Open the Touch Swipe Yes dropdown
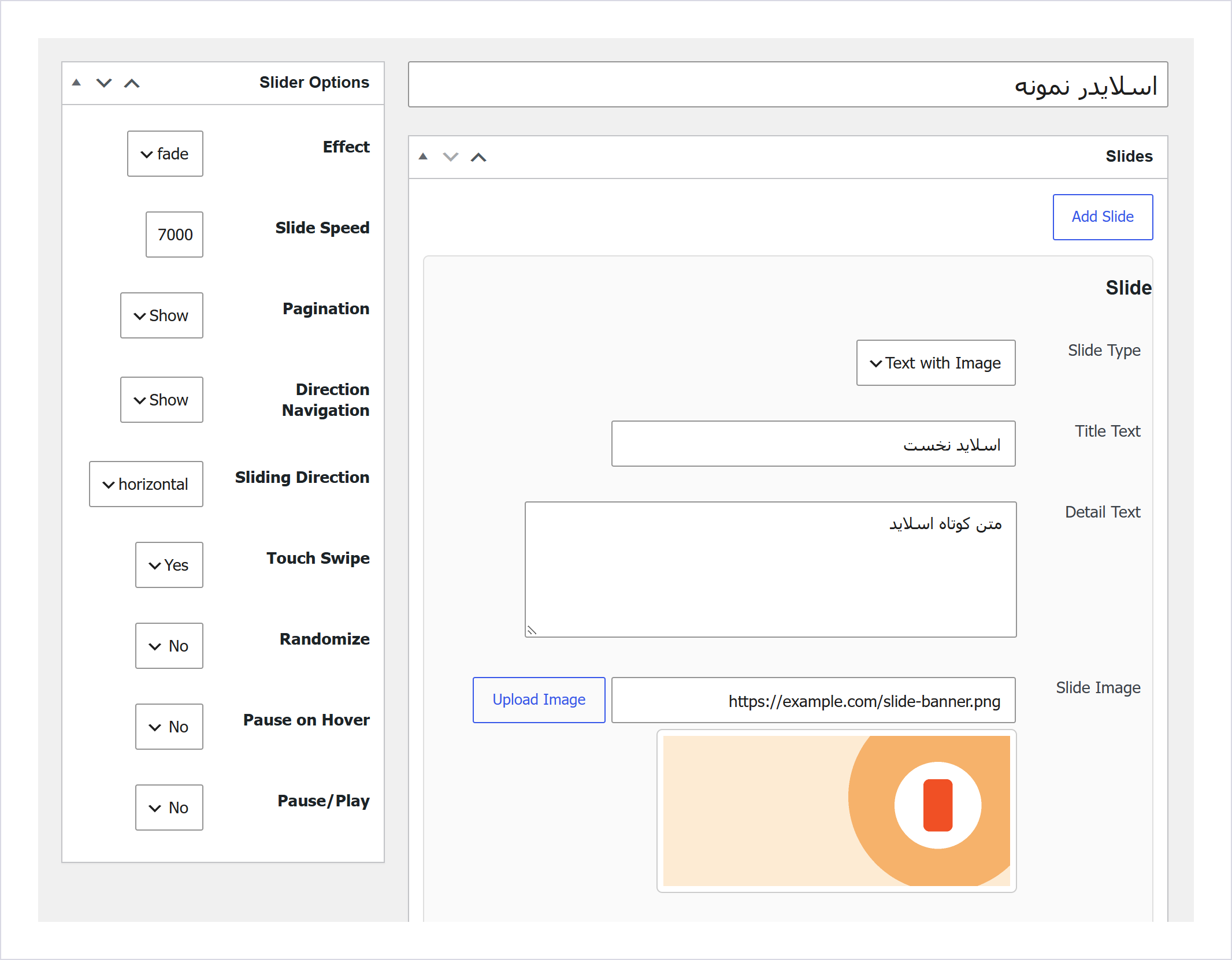Image resolution: width=1232 pixels, height=960 pixels. [x=169, y=565]
